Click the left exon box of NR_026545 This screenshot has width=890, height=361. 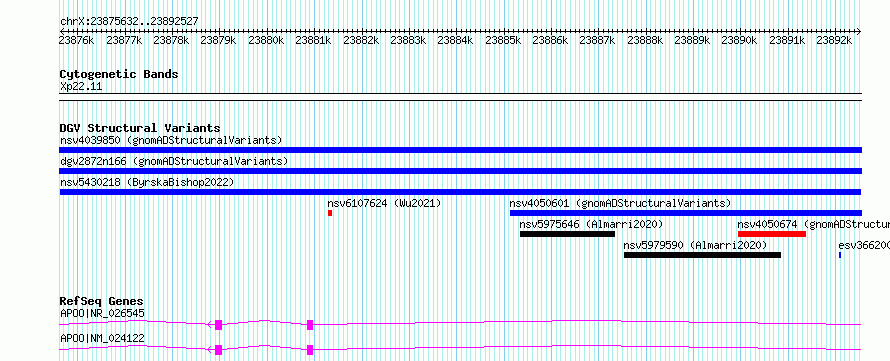[219, 325]
